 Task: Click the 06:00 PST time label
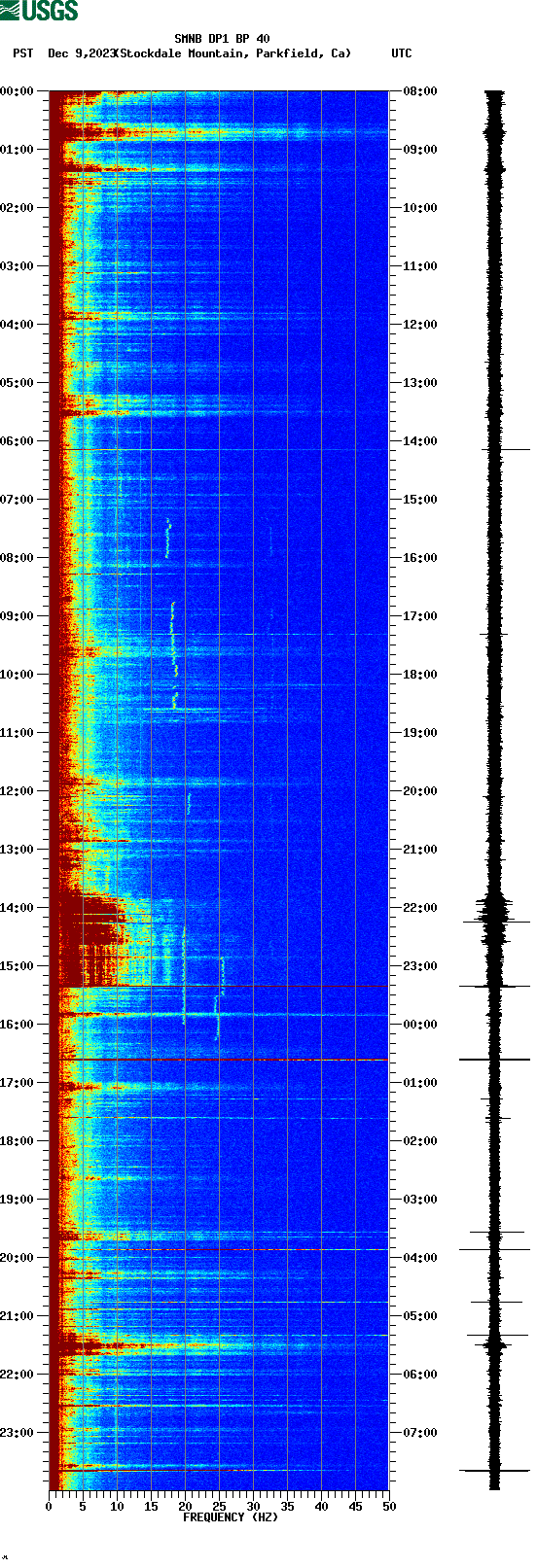point(18,441)
